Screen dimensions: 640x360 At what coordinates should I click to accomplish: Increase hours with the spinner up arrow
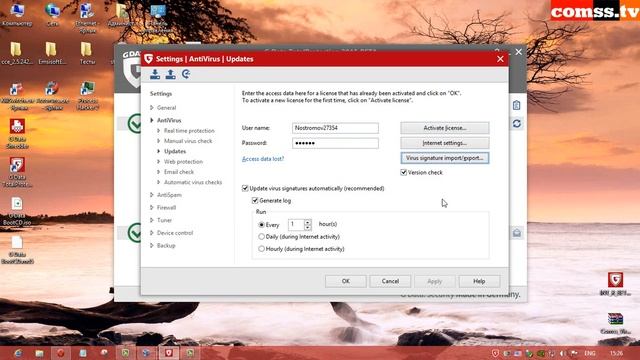tap(308, 222)
